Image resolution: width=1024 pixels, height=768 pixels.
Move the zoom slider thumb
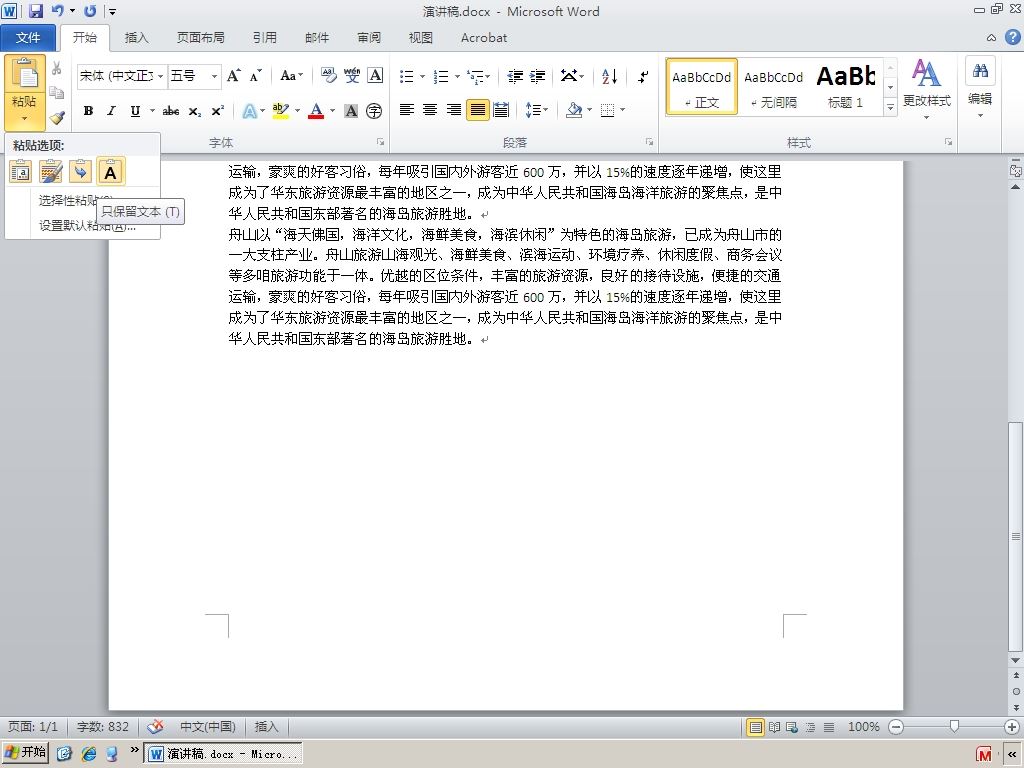click(x=954, y=726)
